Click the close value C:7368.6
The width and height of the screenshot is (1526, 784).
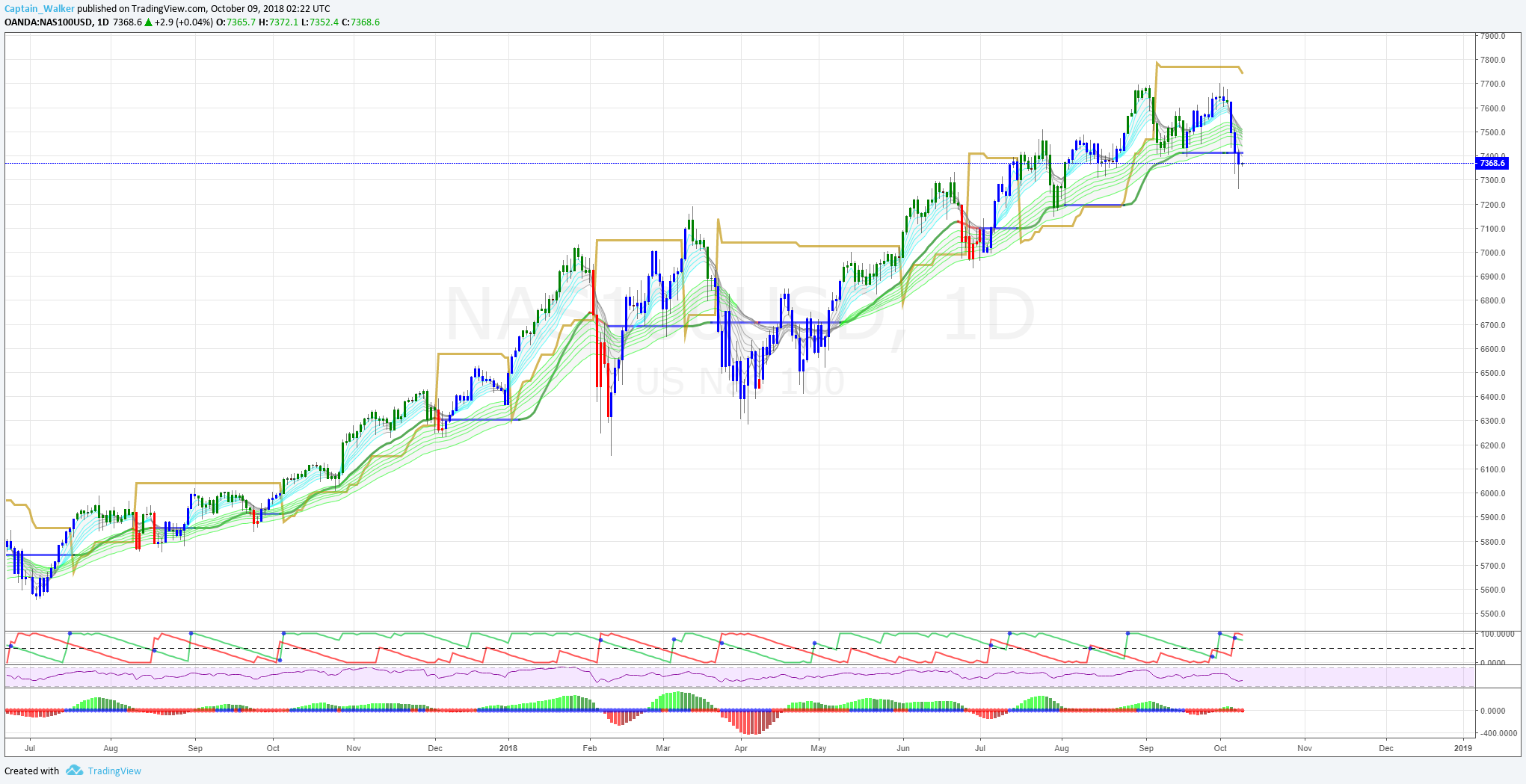(x=361, y=22)
